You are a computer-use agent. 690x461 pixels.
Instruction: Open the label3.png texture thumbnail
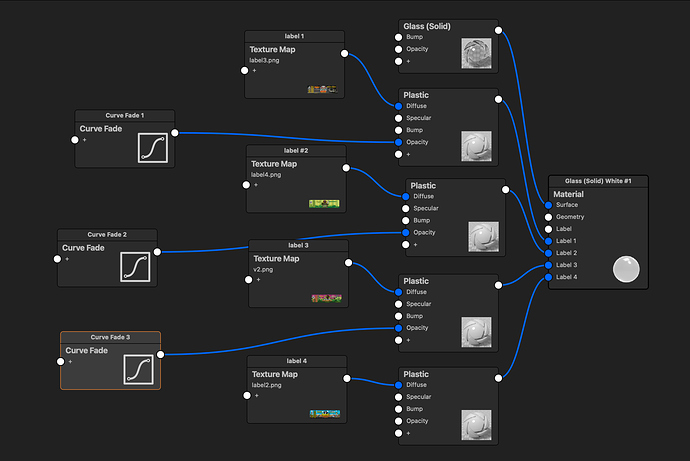(x=323, y=89)
